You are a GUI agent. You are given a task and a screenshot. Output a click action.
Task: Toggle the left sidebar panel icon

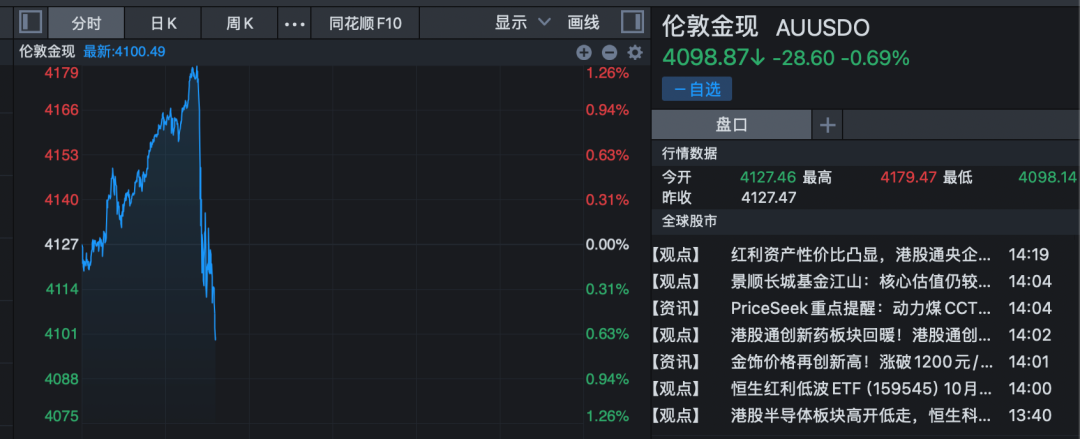[x=31, y=22]
